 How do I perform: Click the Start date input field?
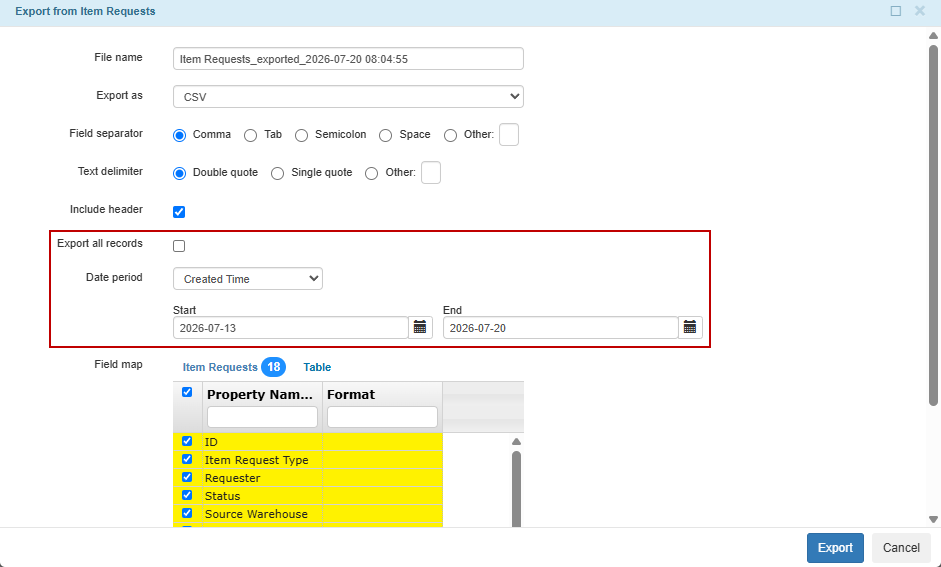pos(290,328)
